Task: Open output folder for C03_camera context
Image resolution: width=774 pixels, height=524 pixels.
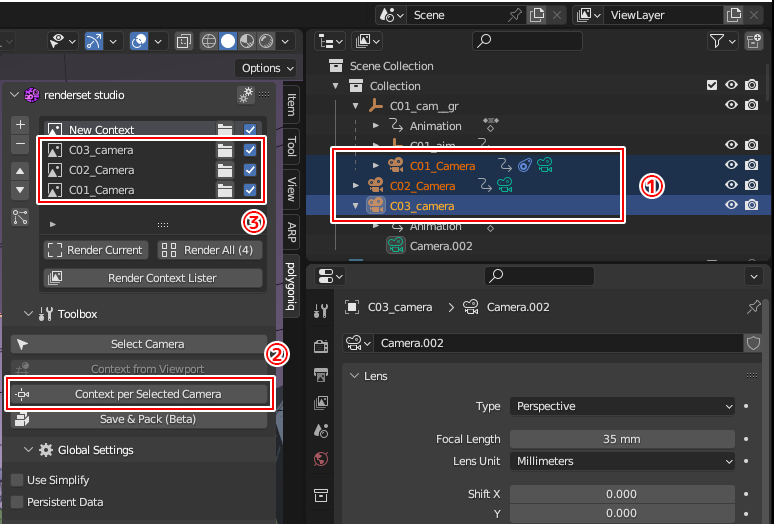Action: tap(226, 150)
